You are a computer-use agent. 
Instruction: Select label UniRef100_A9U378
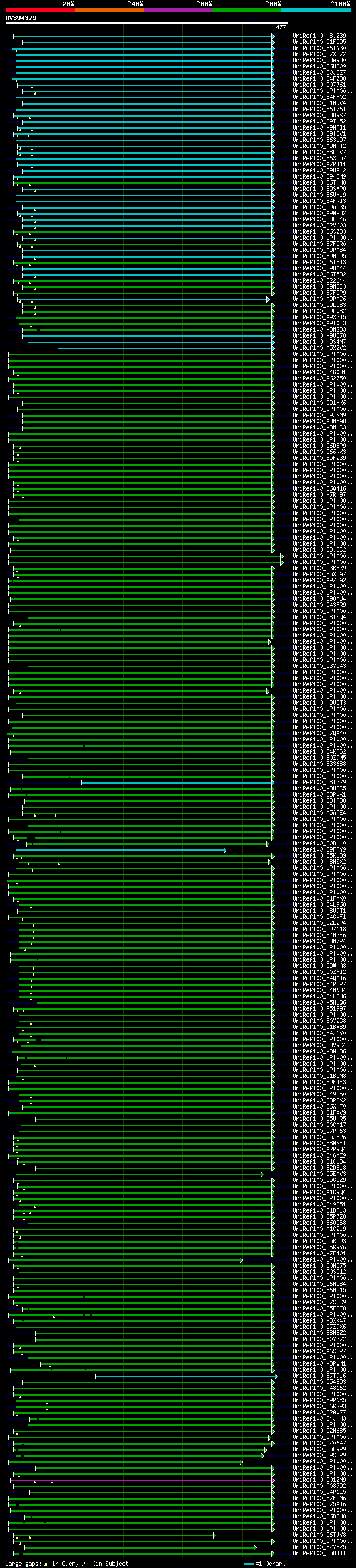tap(319, 336)
